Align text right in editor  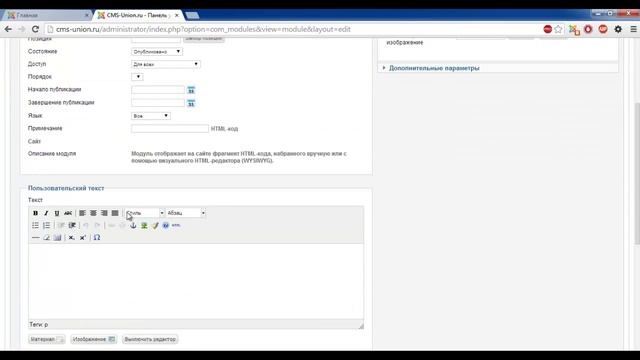tap(104, 213)
